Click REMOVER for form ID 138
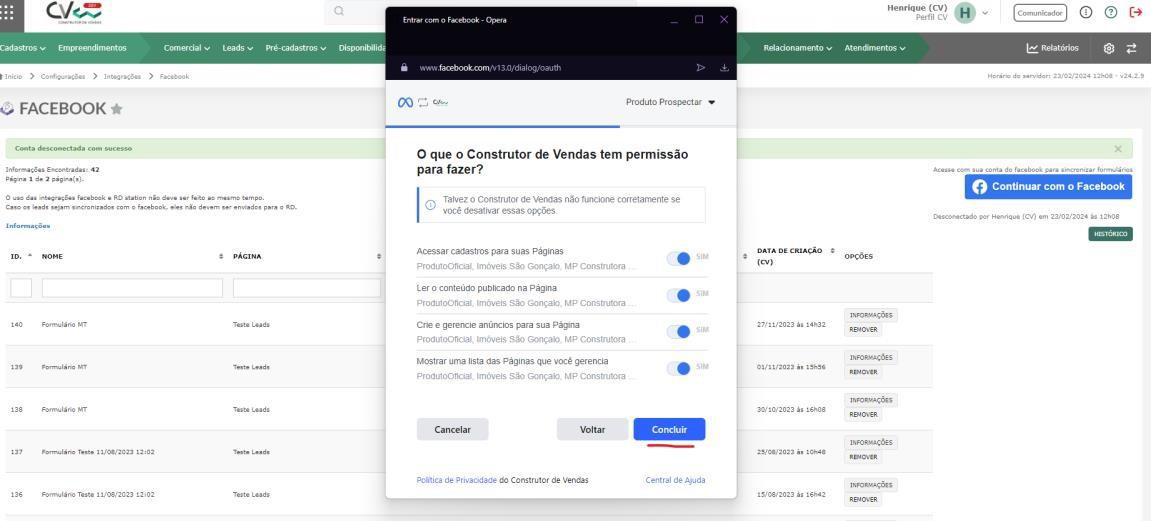The width and height of the screenshot is (1151, 521). pyautogui.click(x=863, y=415)
